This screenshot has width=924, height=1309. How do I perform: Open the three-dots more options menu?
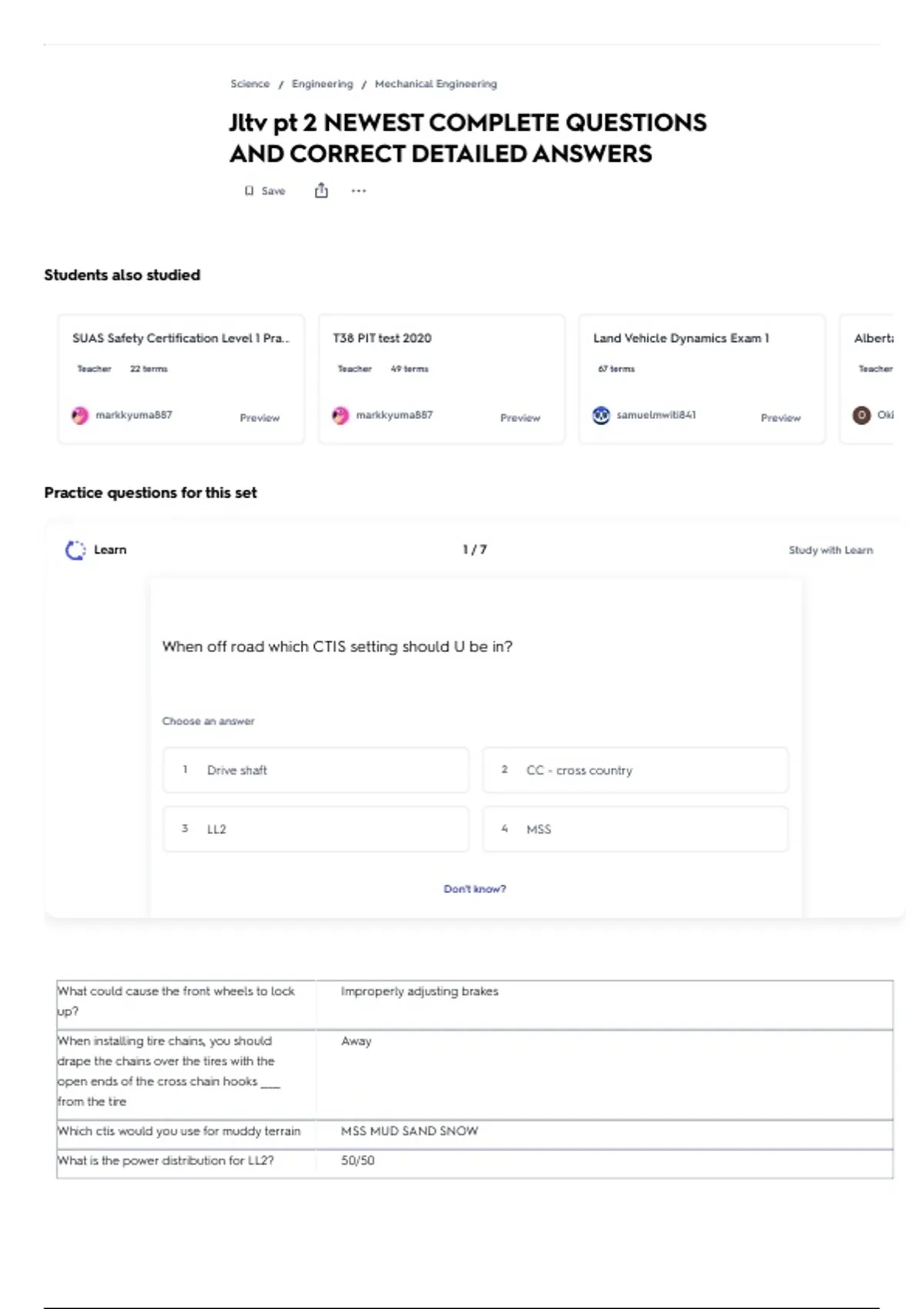tap(359, 191)
